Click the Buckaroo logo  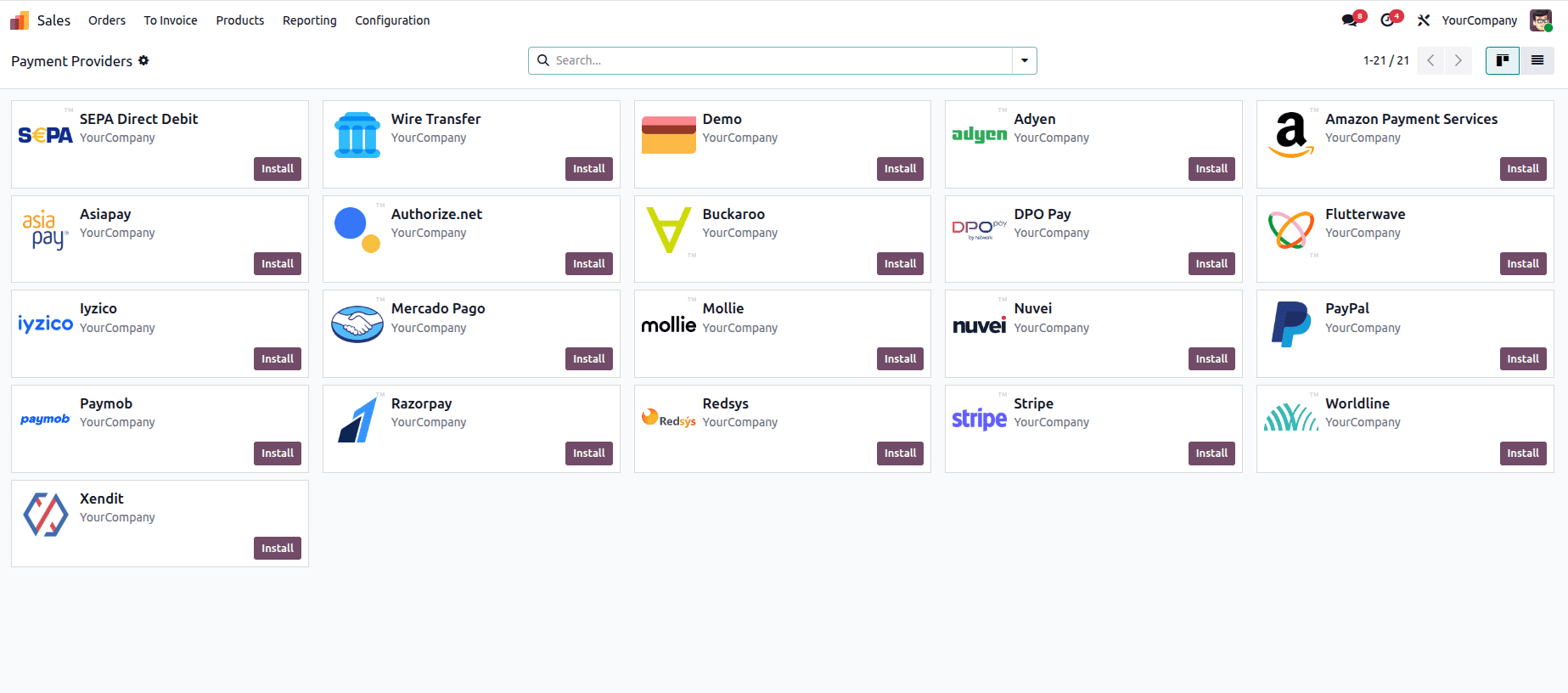pyautogui.click(x=669, y=230)
